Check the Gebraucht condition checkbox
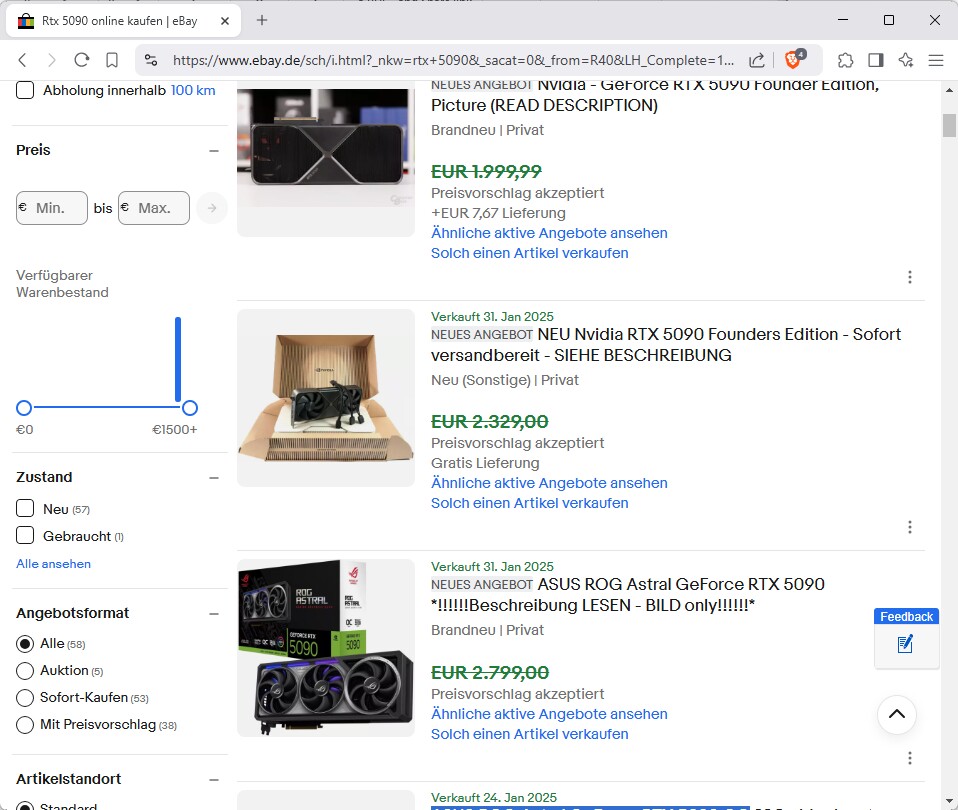 tap(25, 536)
